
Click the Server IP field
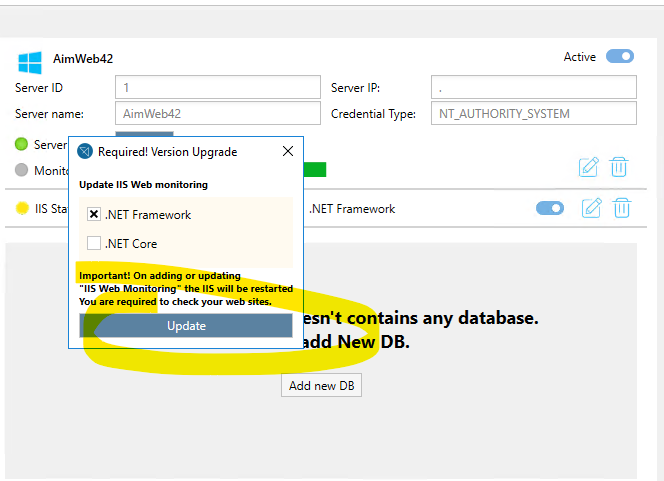click(x=534, y=87)
